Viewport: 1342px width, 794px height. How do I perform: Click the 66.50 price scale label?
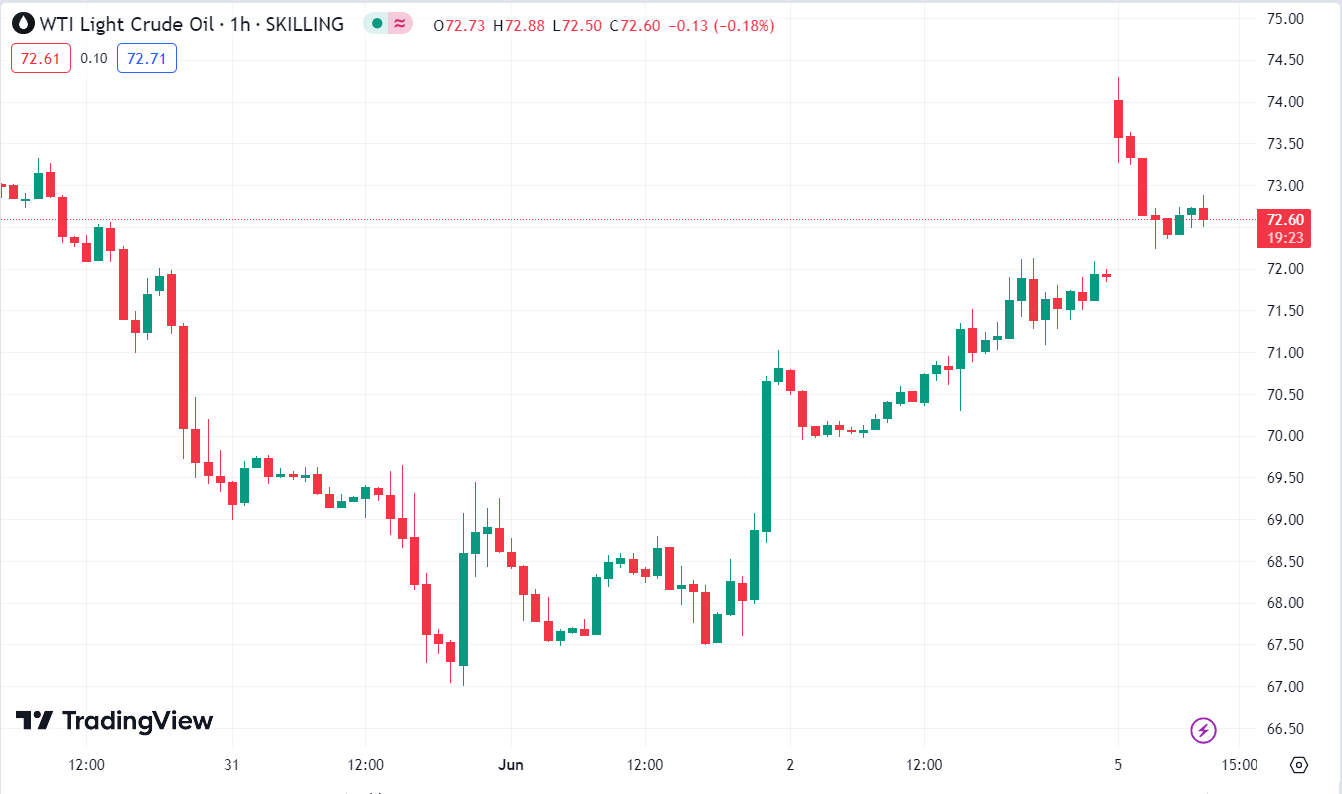[1284, 728]
